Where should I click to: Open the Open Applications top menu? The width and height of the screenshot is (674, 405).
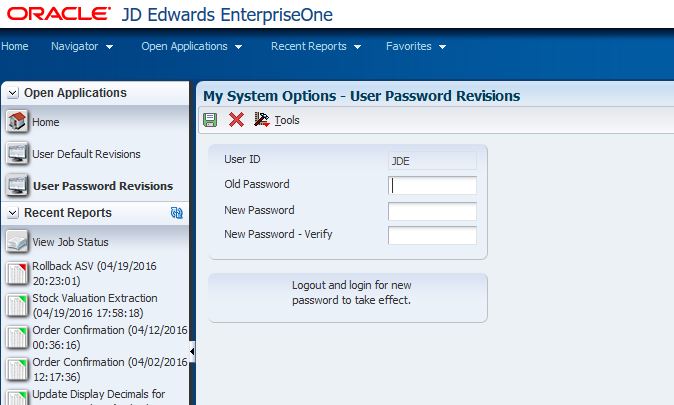192,46
